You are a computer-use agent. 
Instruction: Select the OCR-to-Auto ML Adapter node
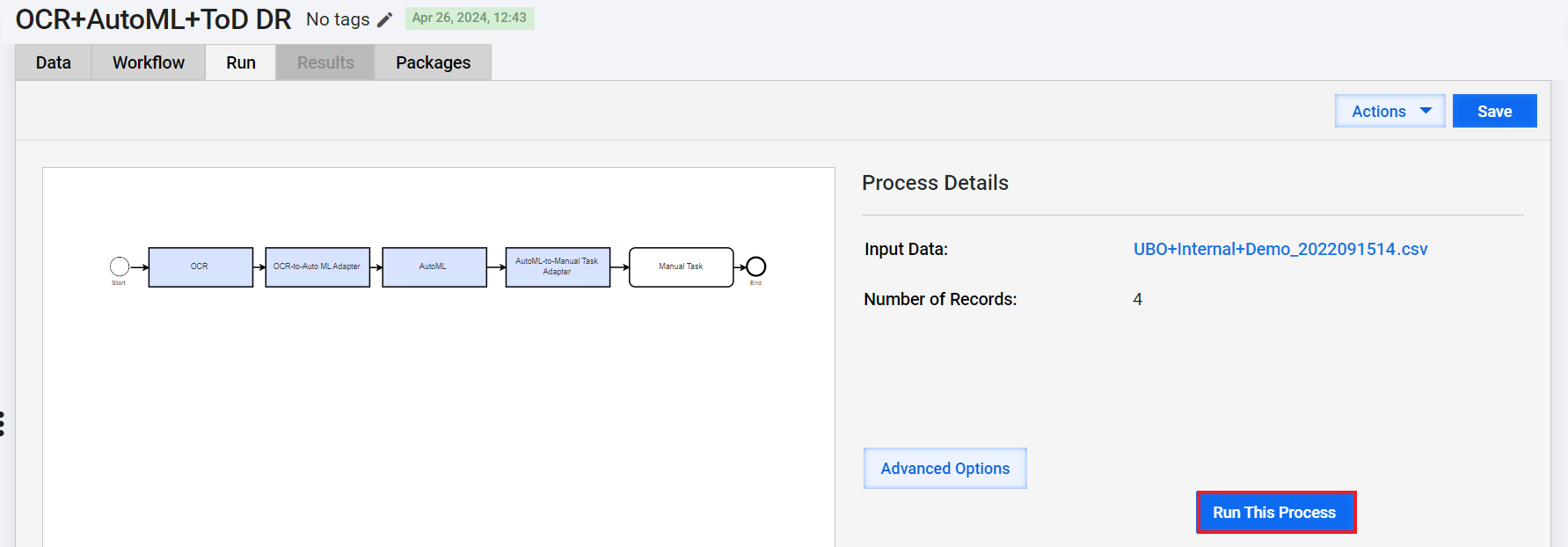[x=317, y=266]
